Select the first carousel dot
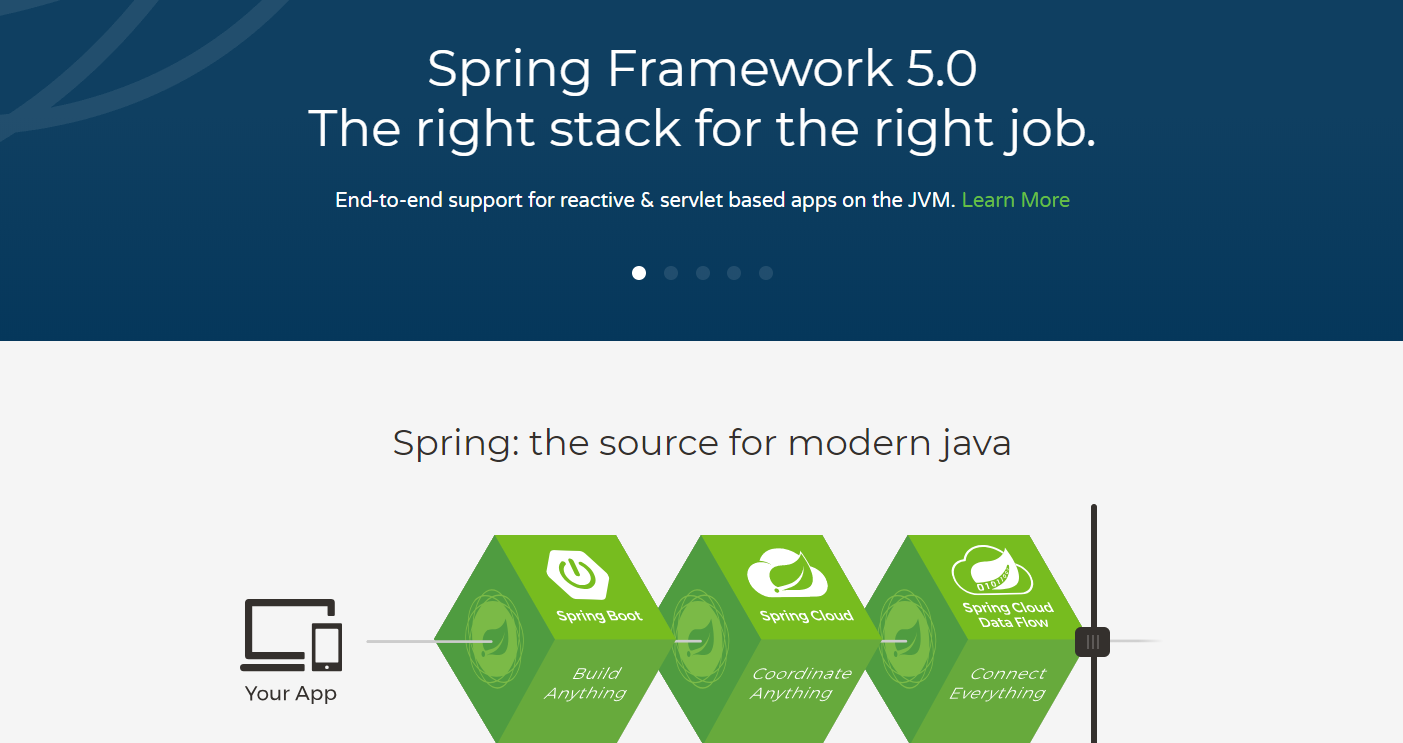The height and width of the screenshot is (743, 1403). click(639, 273)
